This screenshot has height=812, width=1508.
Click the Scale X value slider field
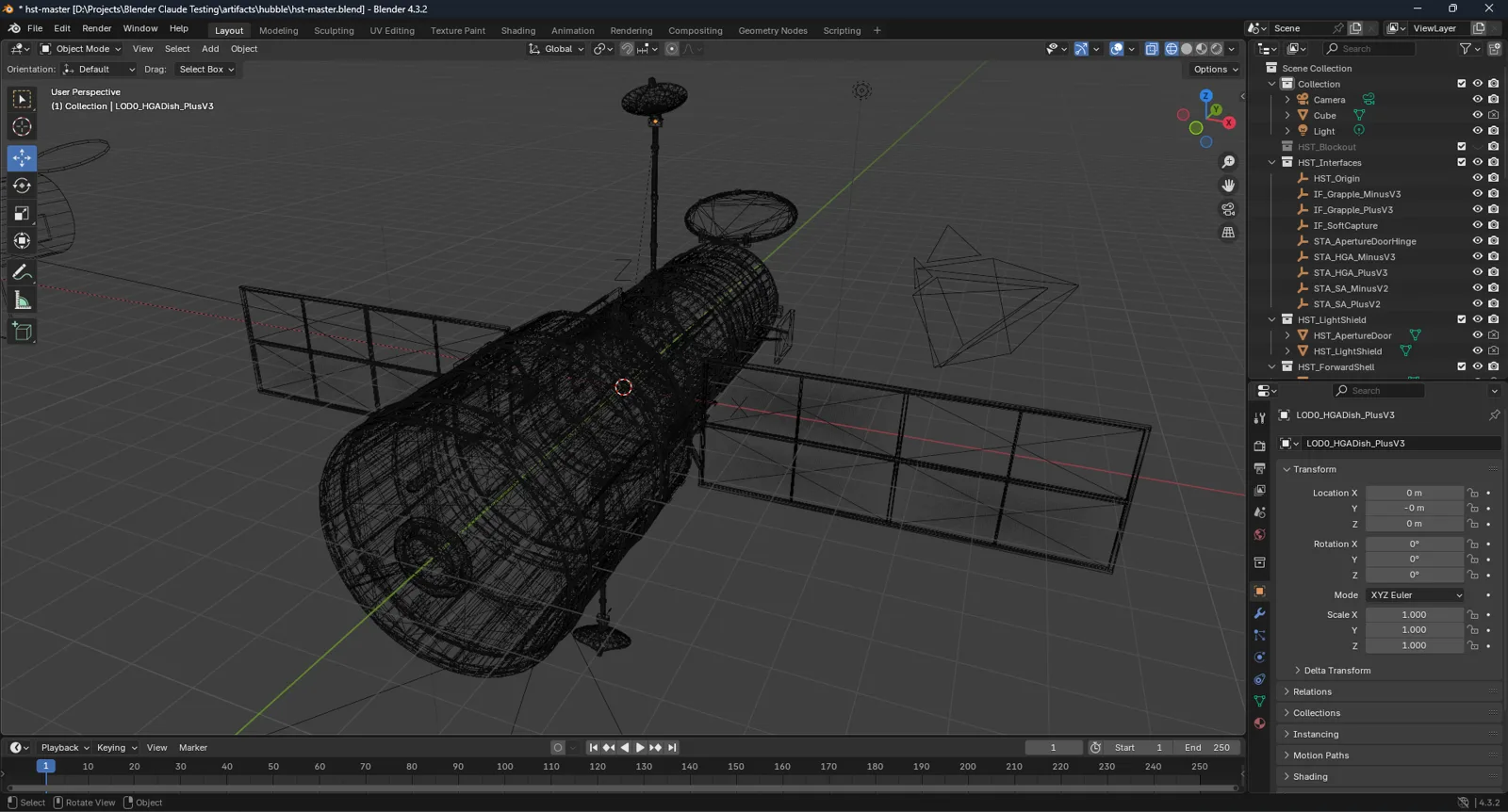click(1414, 614)
